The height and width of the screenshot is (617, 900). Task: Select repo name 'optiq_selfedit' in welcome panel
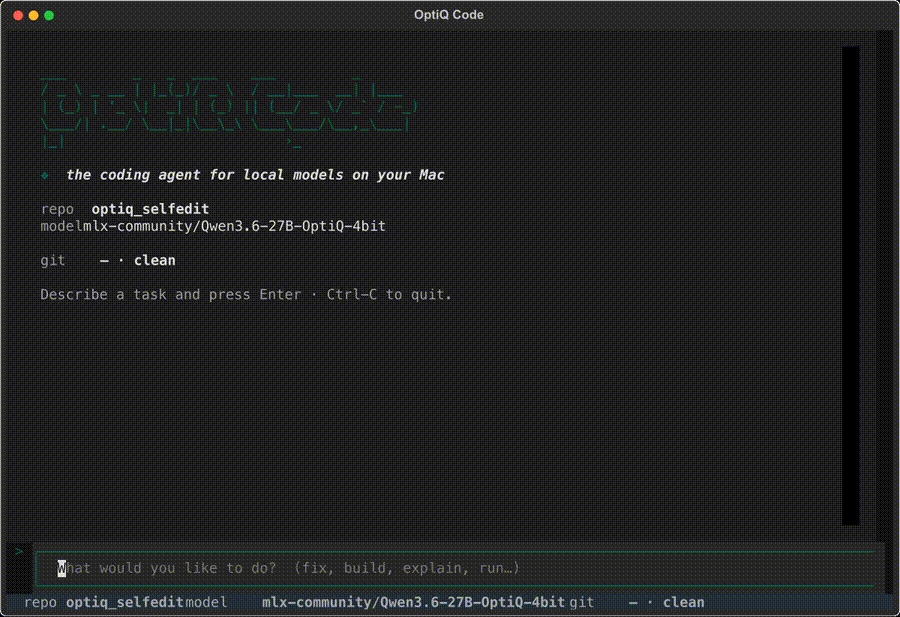click(150, 209)
